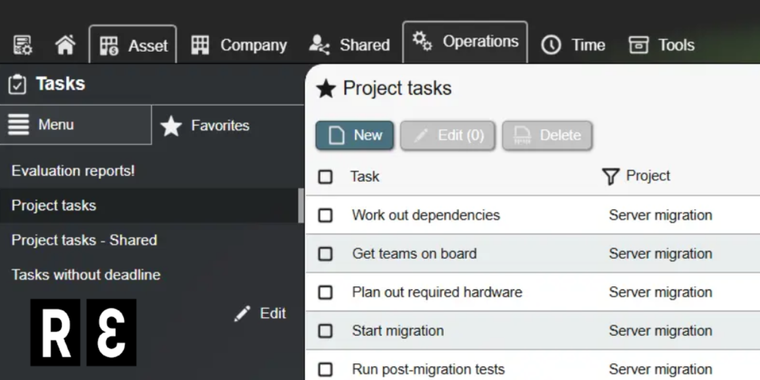This screenshot has width=760, height=380.
Task: Open the Asset tab
Action: tap(133, 45)
